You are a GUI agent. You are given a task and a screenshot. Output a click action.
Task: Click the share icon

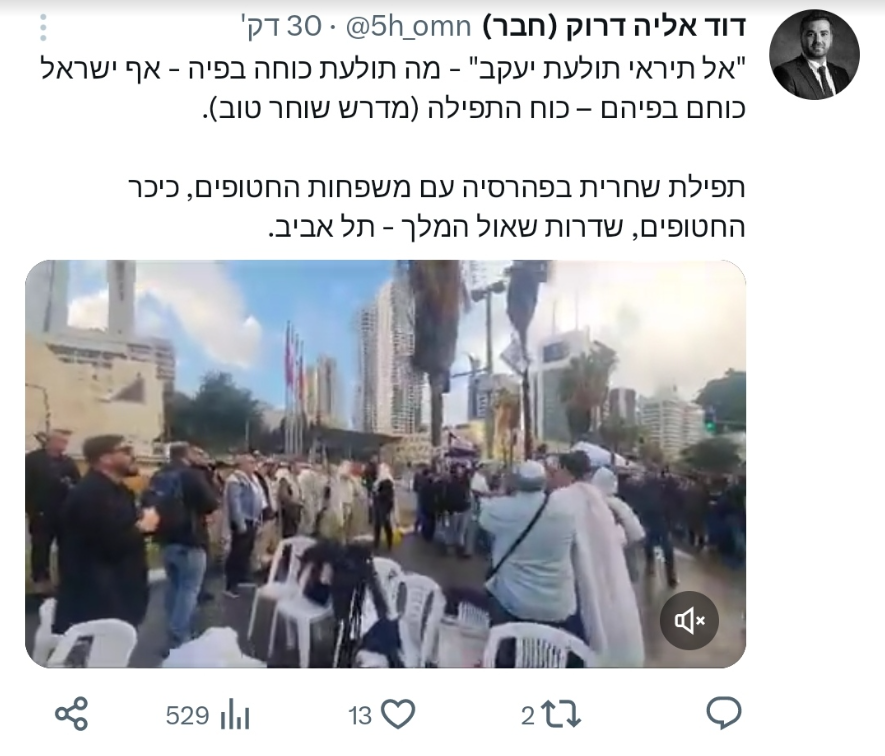click(72, 714)
